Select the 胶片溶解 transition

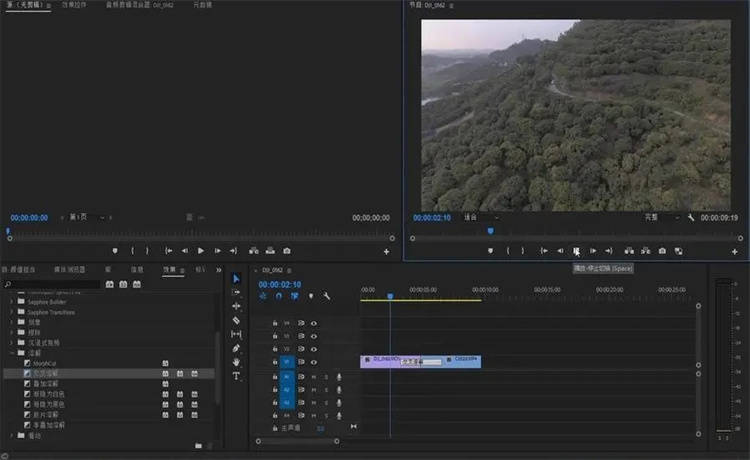[x=45, y=415]
